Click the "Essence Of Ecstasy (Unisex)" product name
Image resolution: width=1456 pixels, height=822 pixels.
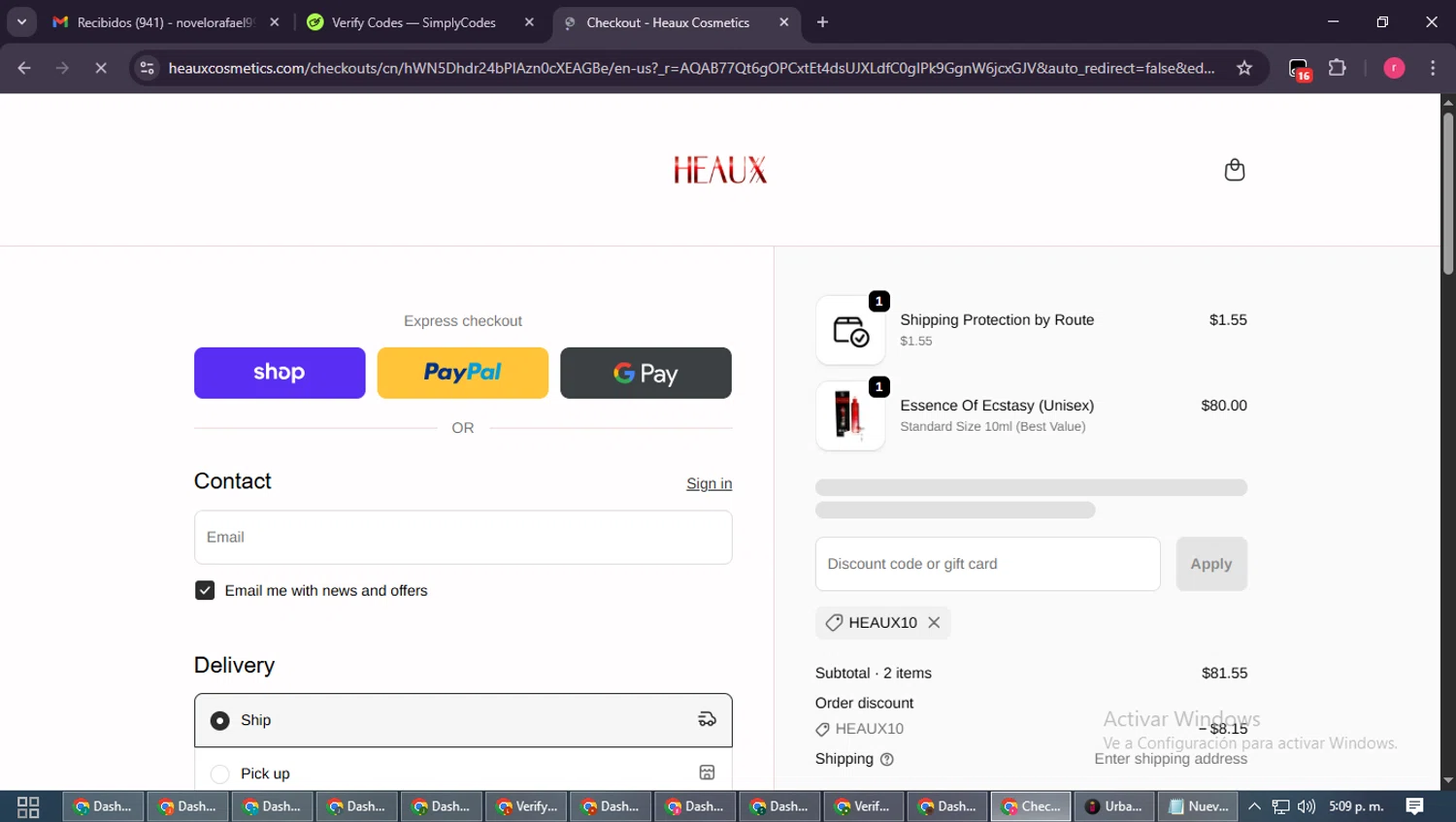pyautogui.click(x=997, y=406)
